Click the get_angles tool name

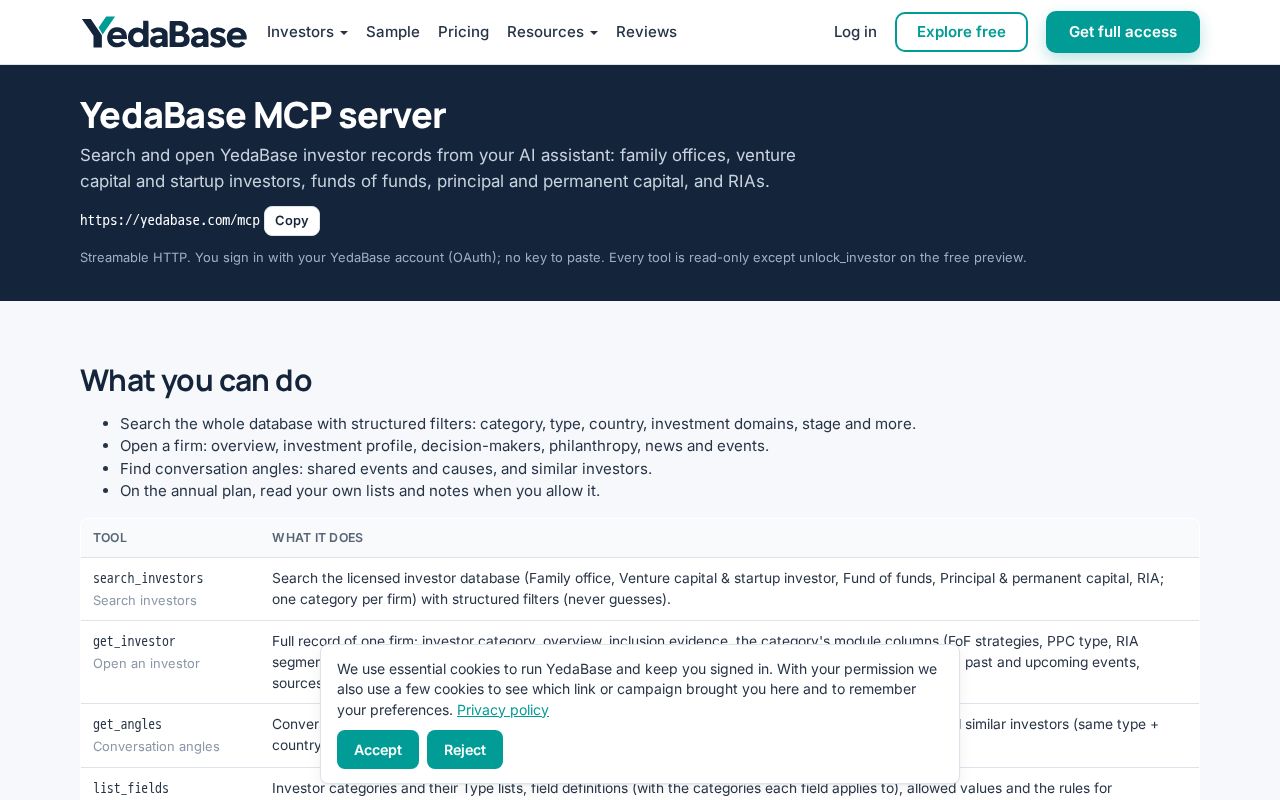tap(127, 724)
